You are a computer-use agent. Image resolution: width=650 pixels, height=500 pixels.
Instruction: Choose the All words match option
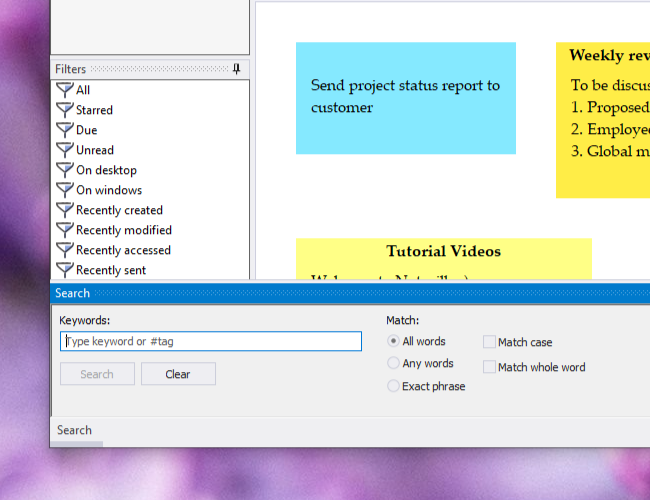393,341
